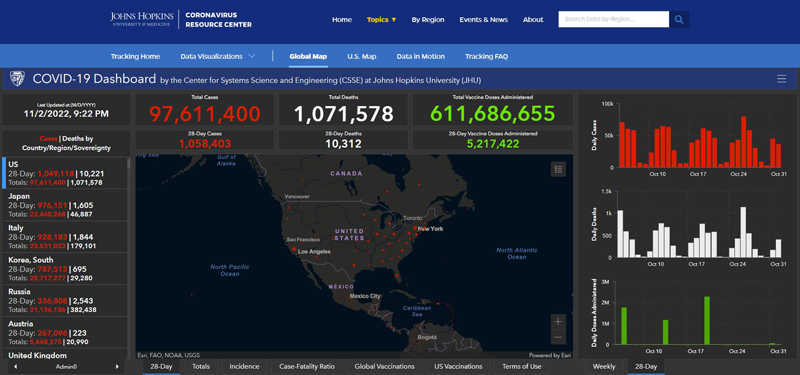Switch to the Incidence map tab
800x375 pixels.
(244, 366)
